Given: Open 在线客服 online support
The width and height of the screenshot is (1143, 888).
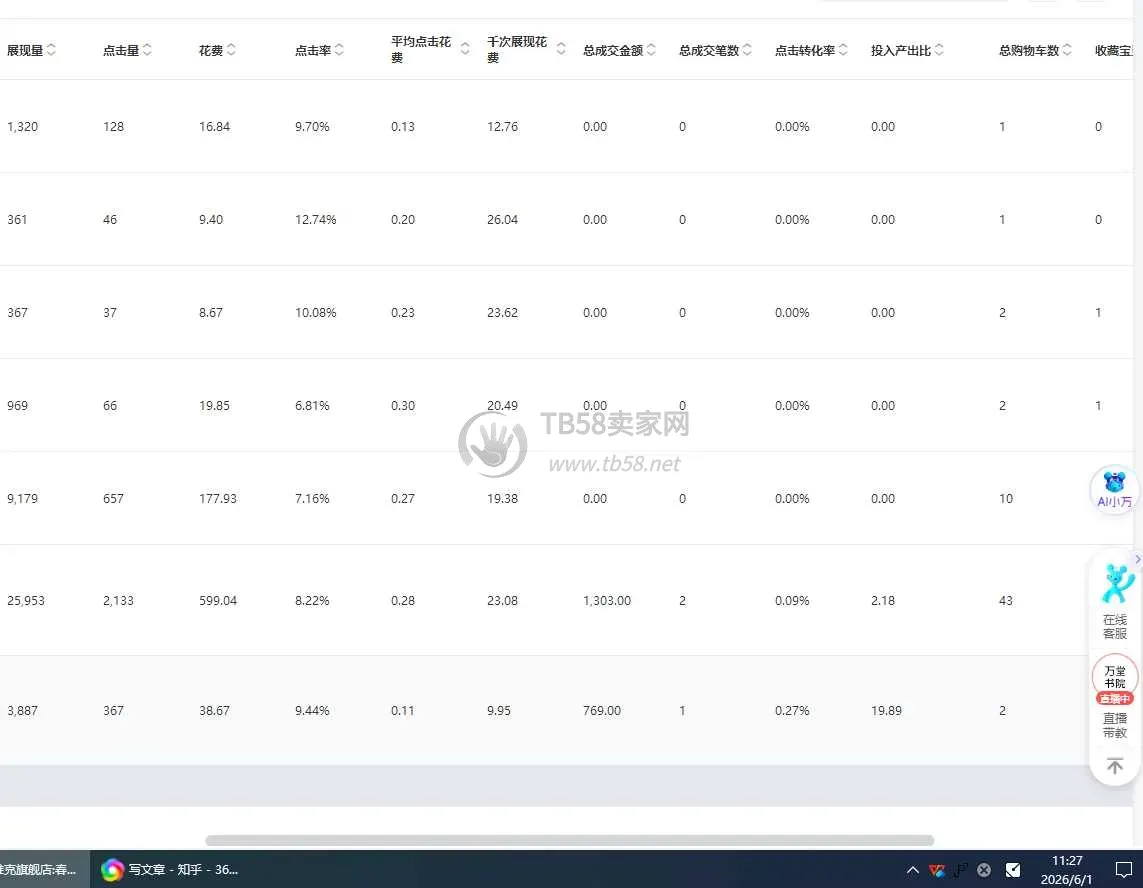Looking at the screenshot, I should point(1115,601).
